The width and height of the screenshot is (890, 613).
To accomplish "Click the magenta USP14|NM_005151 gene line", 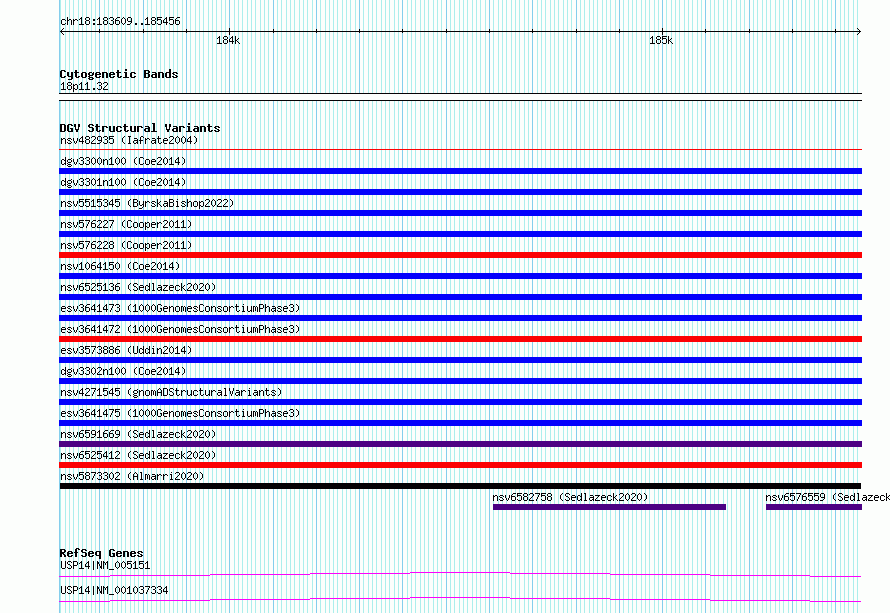I will click(x=460, y=574).
